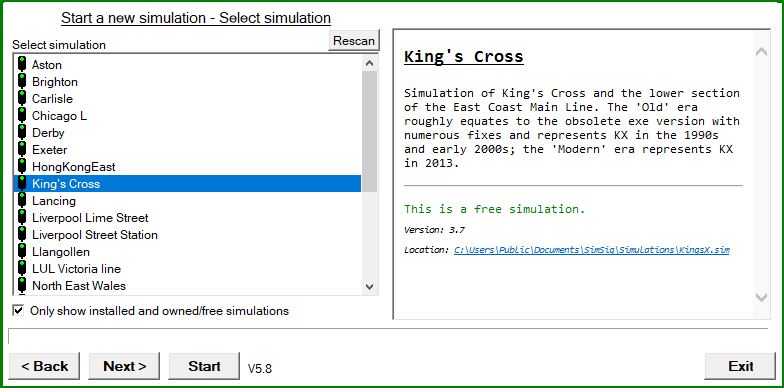This screenshot has height=388, width=784.
Task: Click the signal icon beside Exeter
Action: tap(22, 150)
